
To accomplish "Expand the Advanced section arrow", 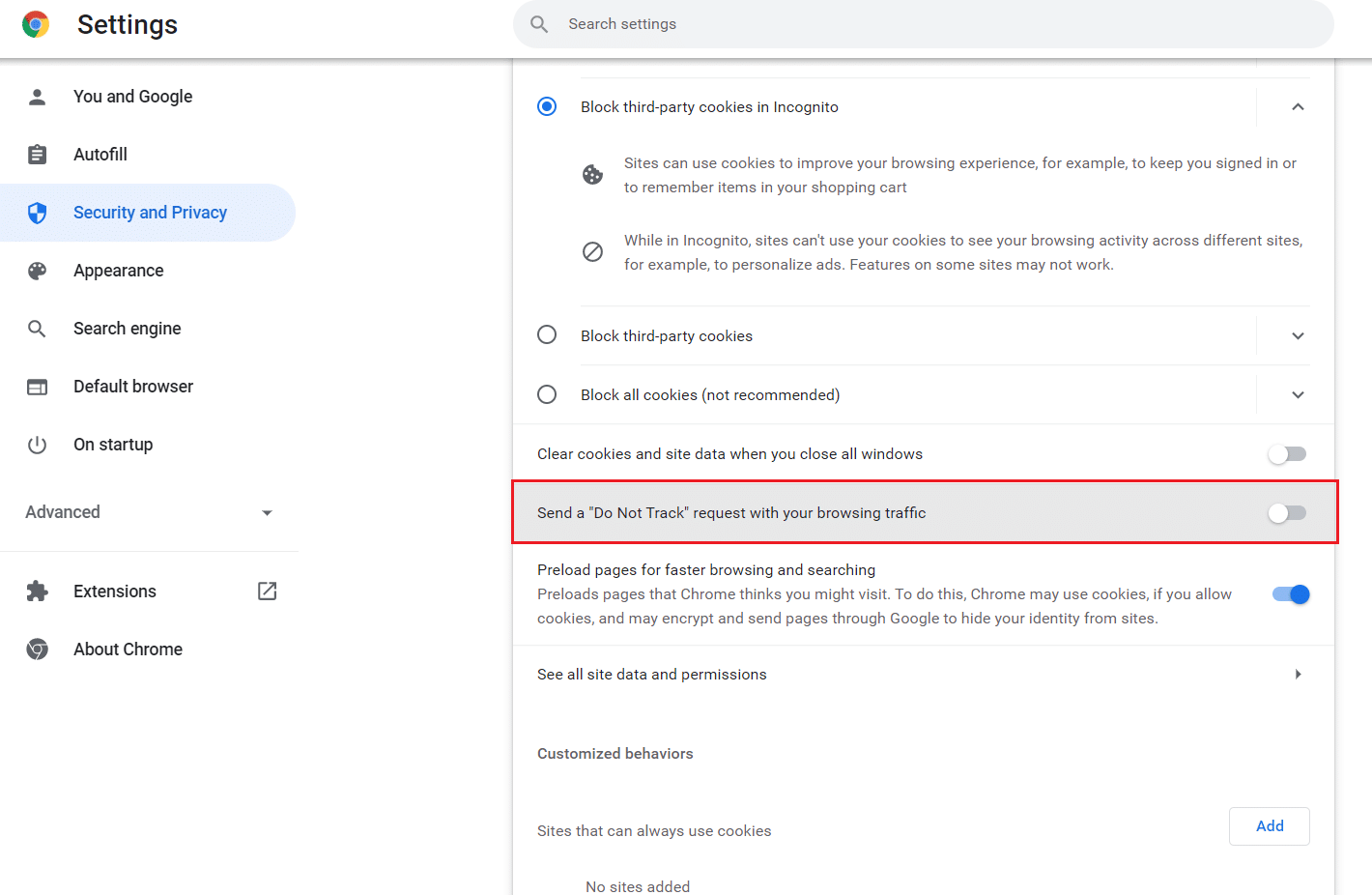I will [x=267, y=513].
